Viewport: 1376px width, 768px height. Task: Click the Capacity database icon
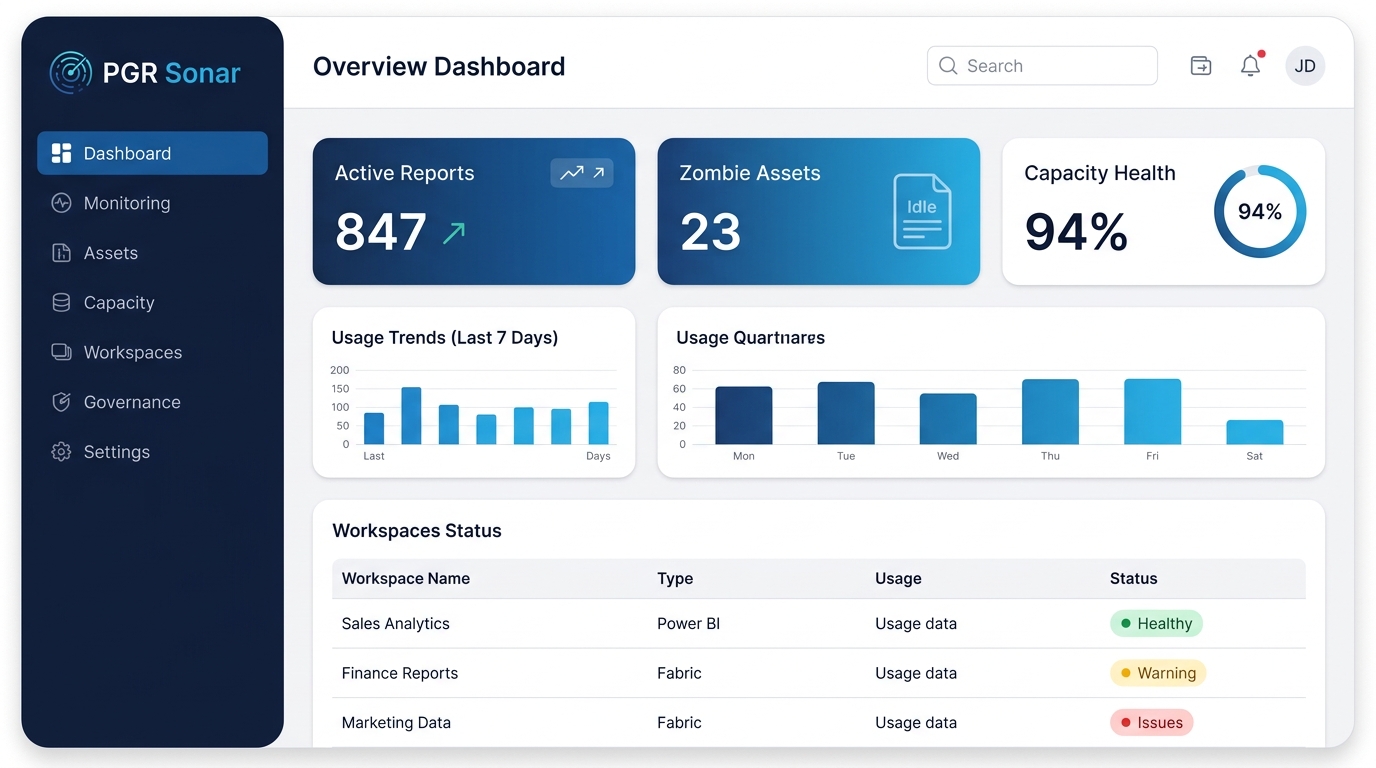[61, 302]
